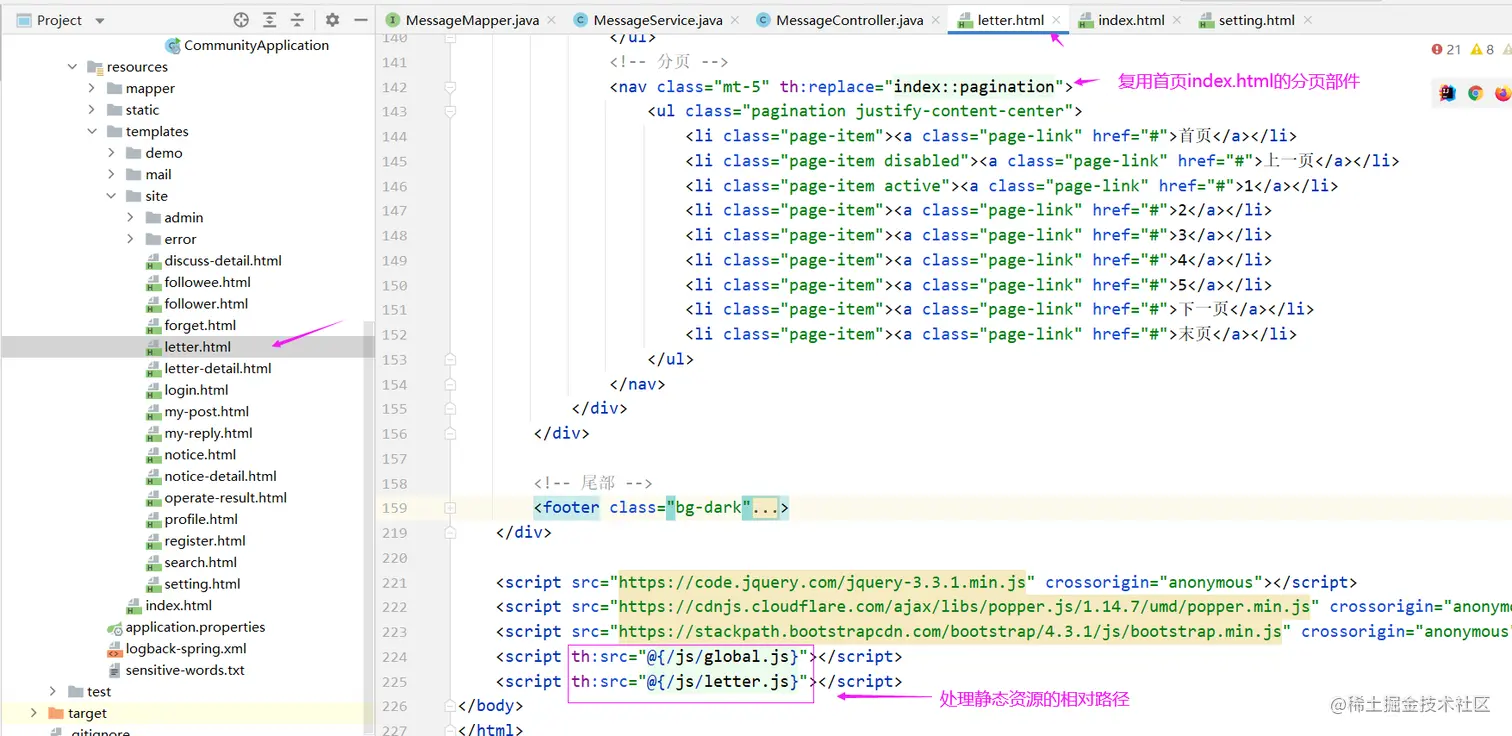1512x736 pixels.
Task: Switch to MessageController.java tab
Action: 849,20
